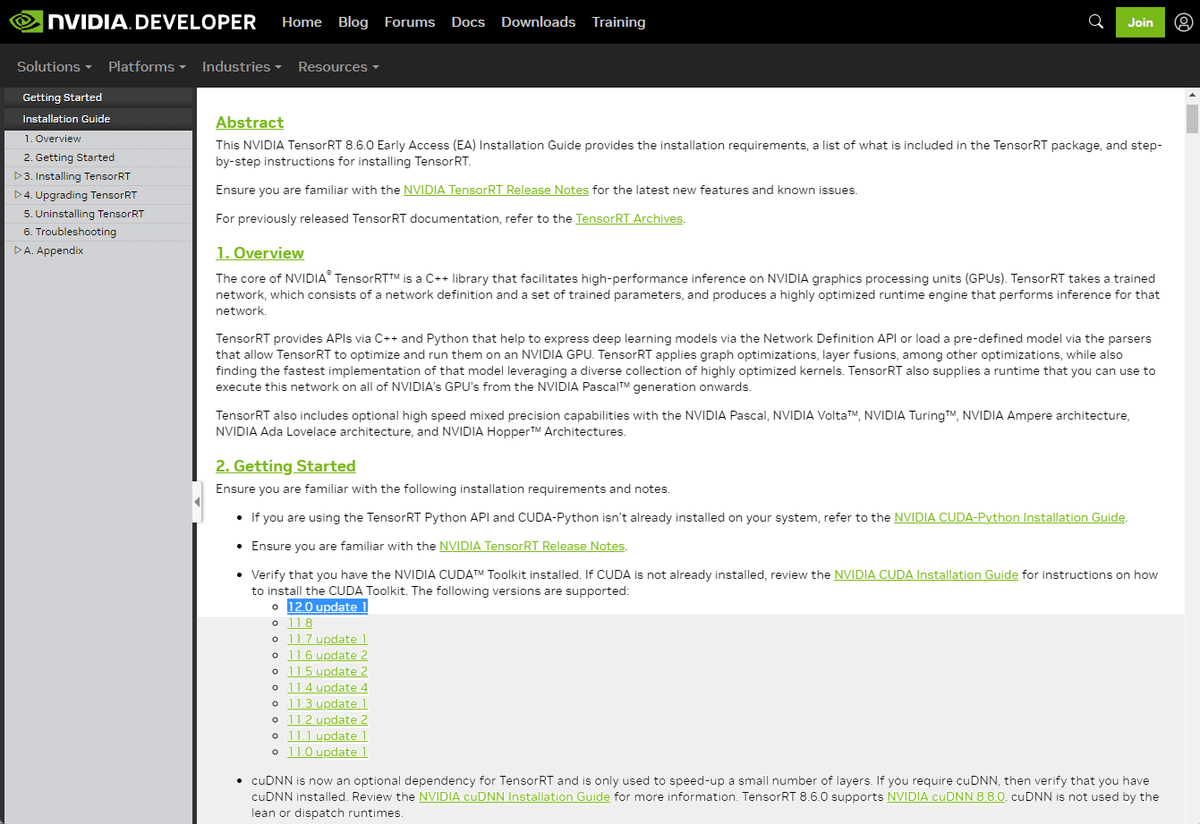Screen dimensions: 1200x824
Task: Click the scrollbar up arrow
Action: point(1192,95)
